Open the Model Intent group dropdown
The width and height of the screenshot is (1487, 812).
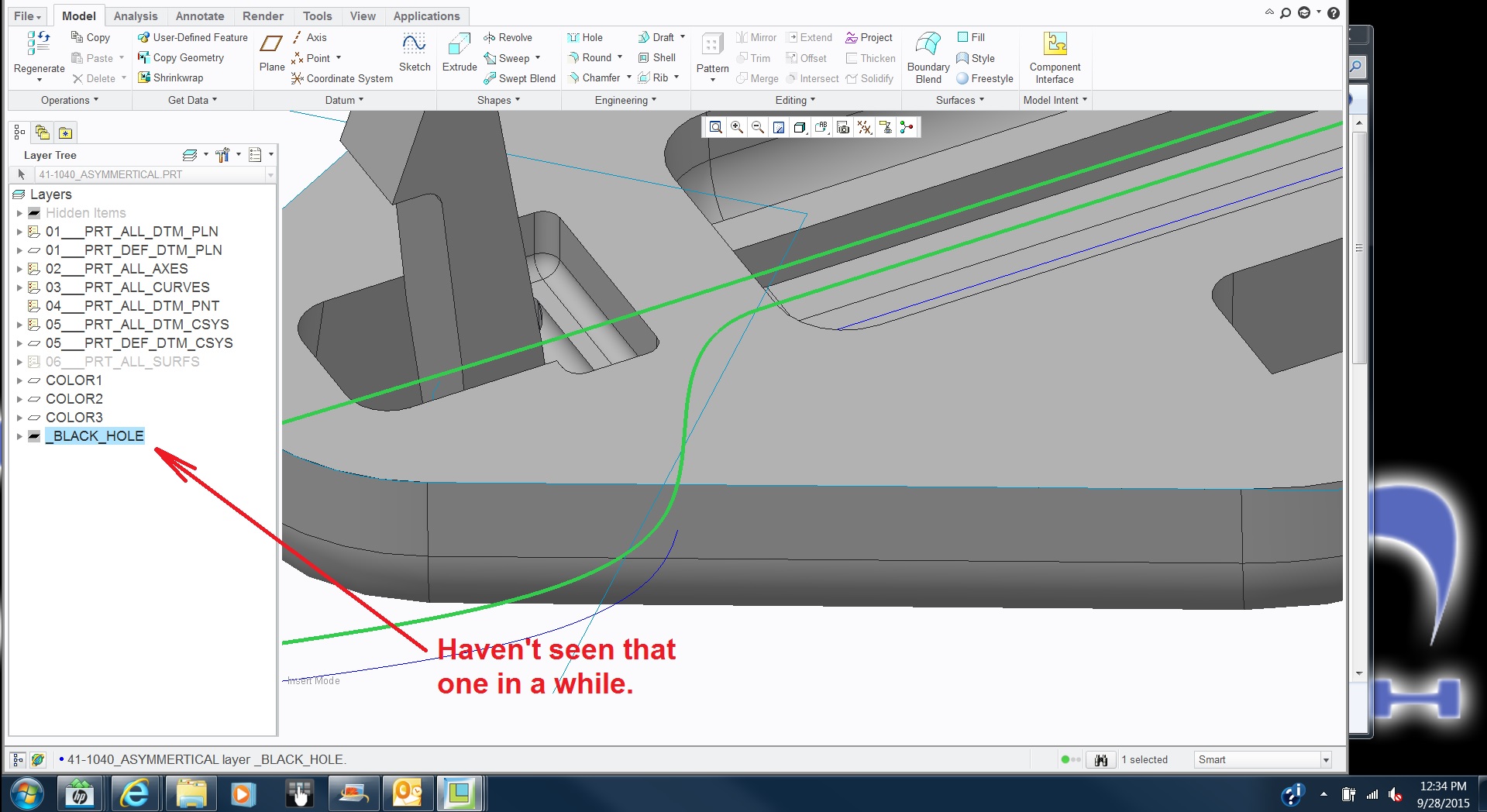1055,100
